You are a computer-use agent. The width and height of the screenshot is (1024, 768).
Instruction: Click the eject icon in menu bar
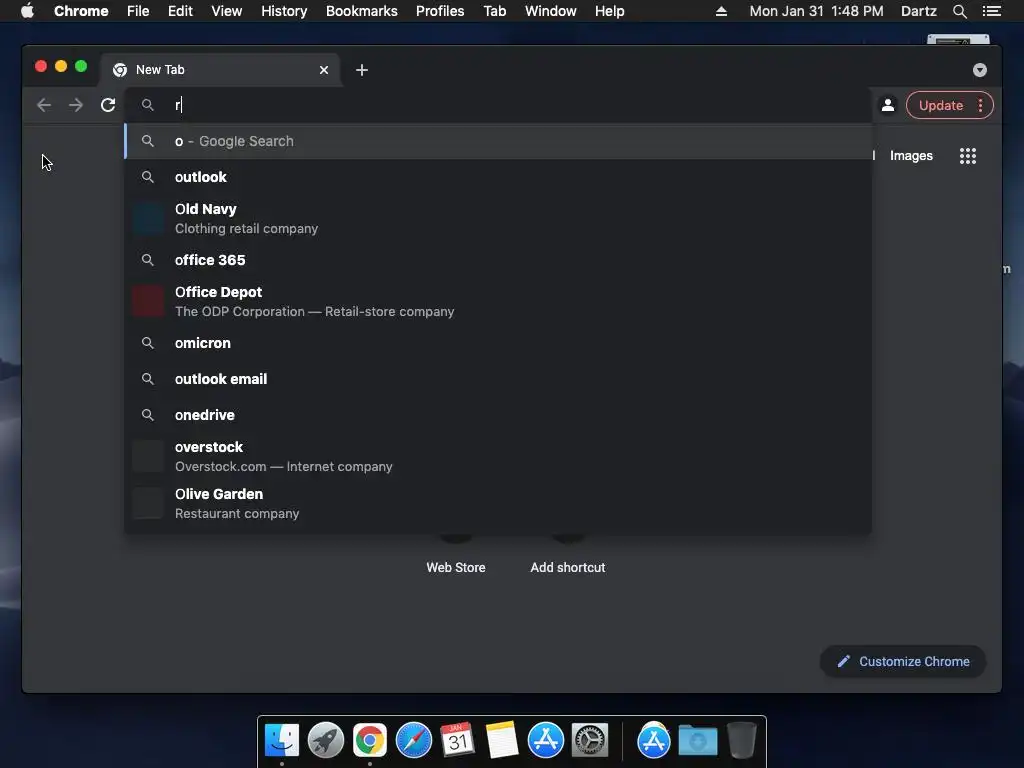coord(721,11)
